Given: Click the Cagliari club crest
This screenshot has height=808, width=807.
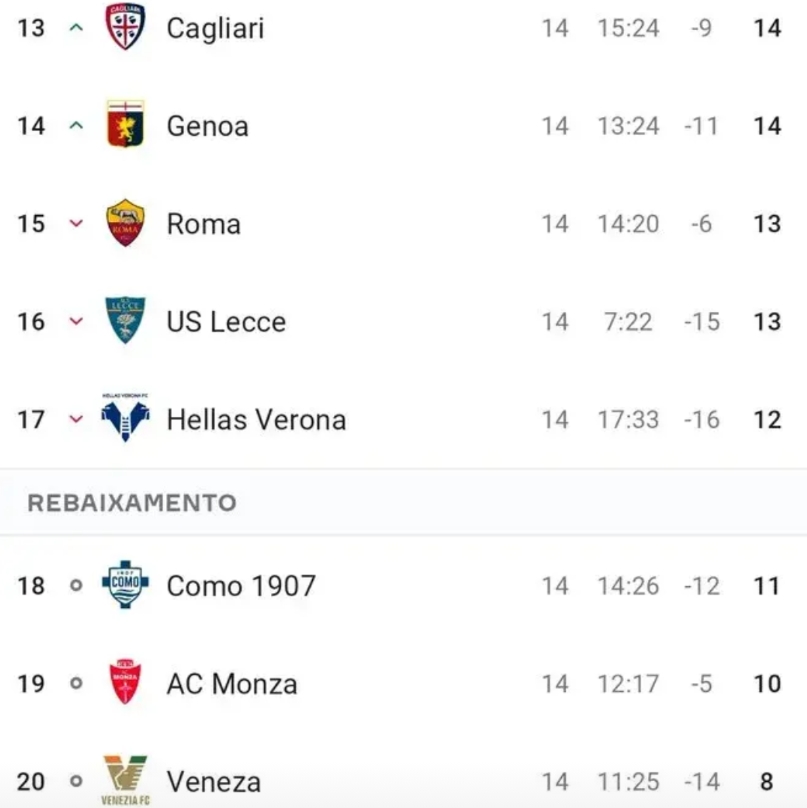Looking at the screenshot, I should tap(125, 26).
